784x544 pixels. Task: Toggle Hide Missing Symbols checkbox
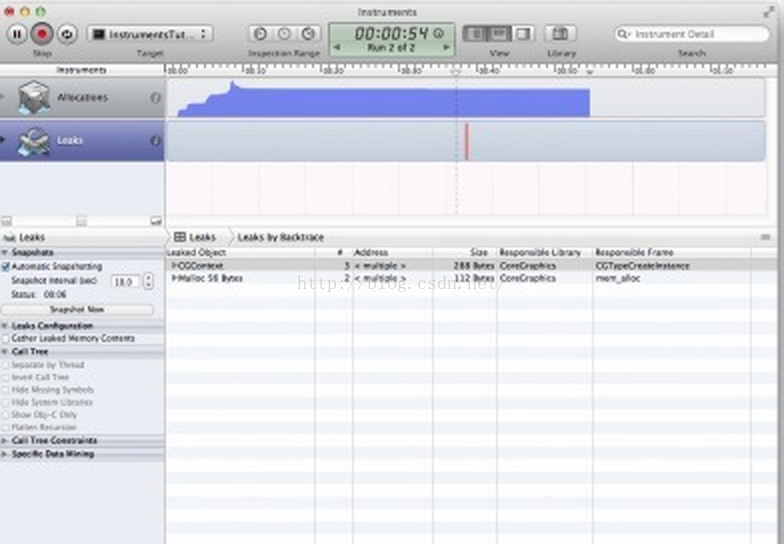pyautogui.click(x=6, y=390)
